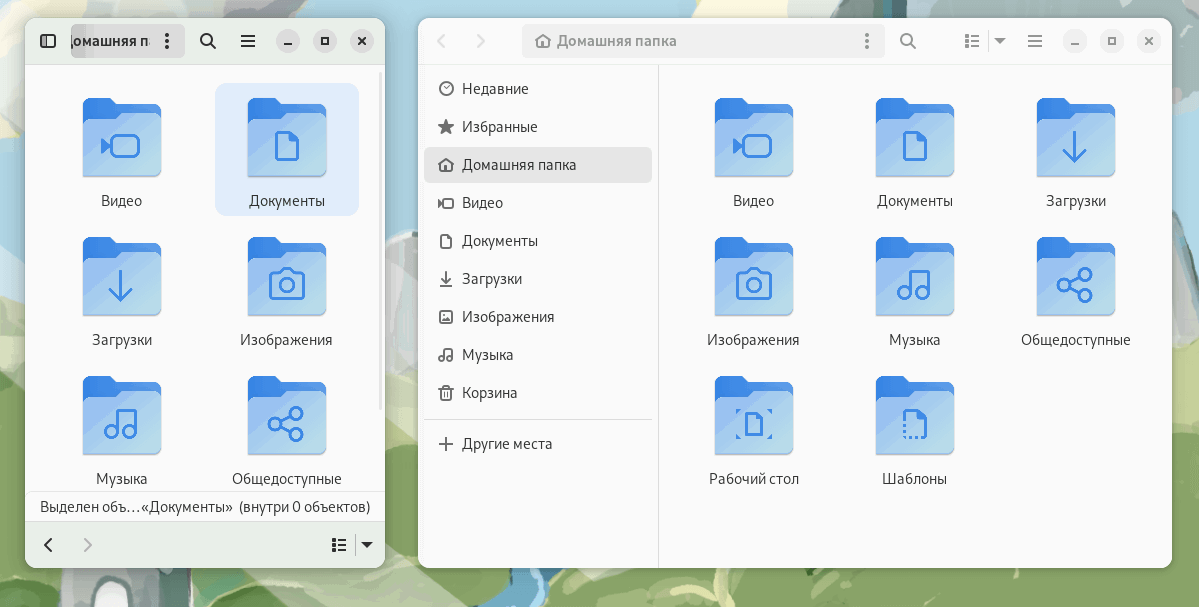
Task: Go forward using bottom arrow in small window
Action: pos(87,544)
